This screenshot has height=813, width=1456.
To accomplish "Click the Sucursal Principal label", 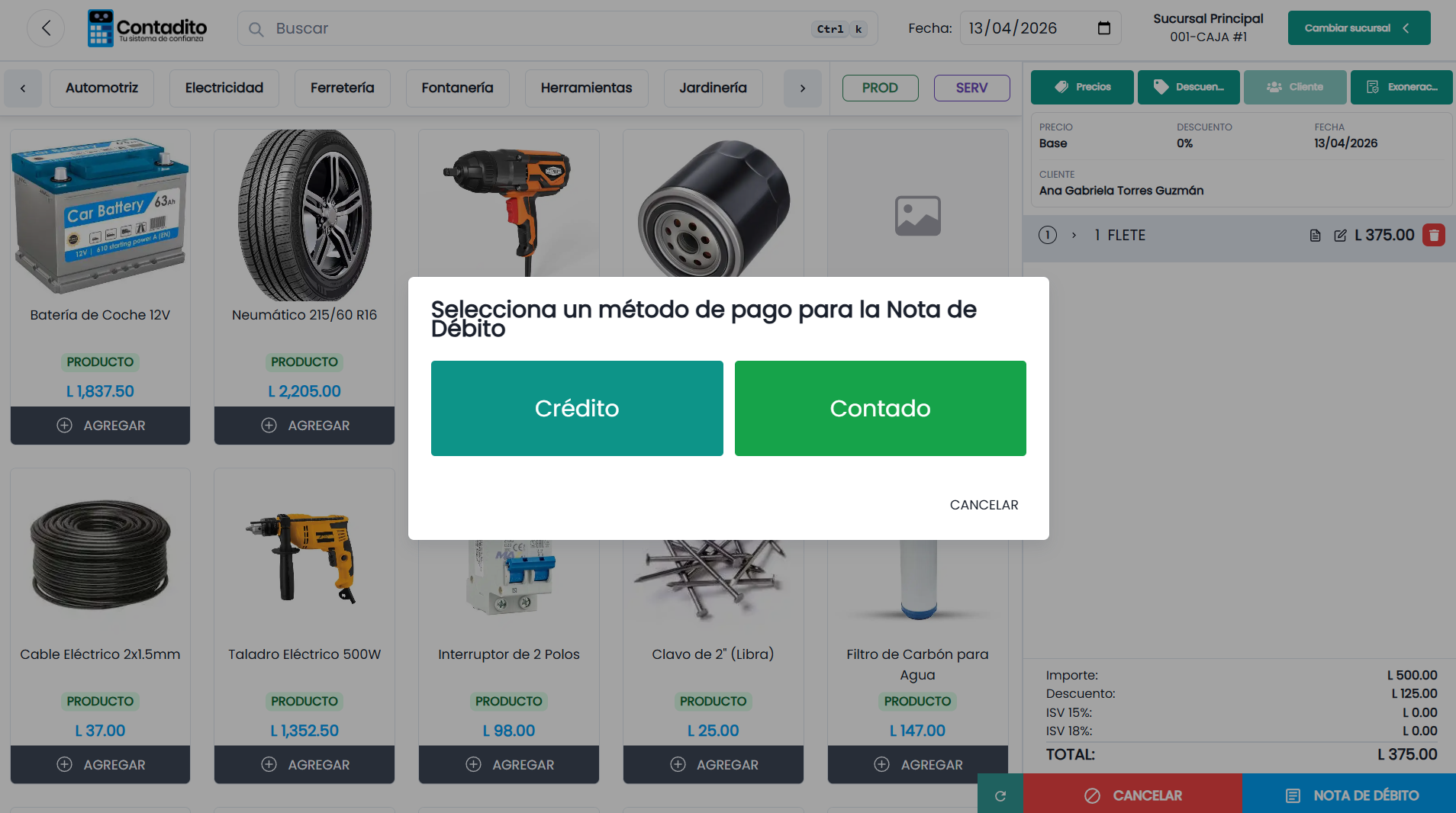I will (x=1208, y=18).
